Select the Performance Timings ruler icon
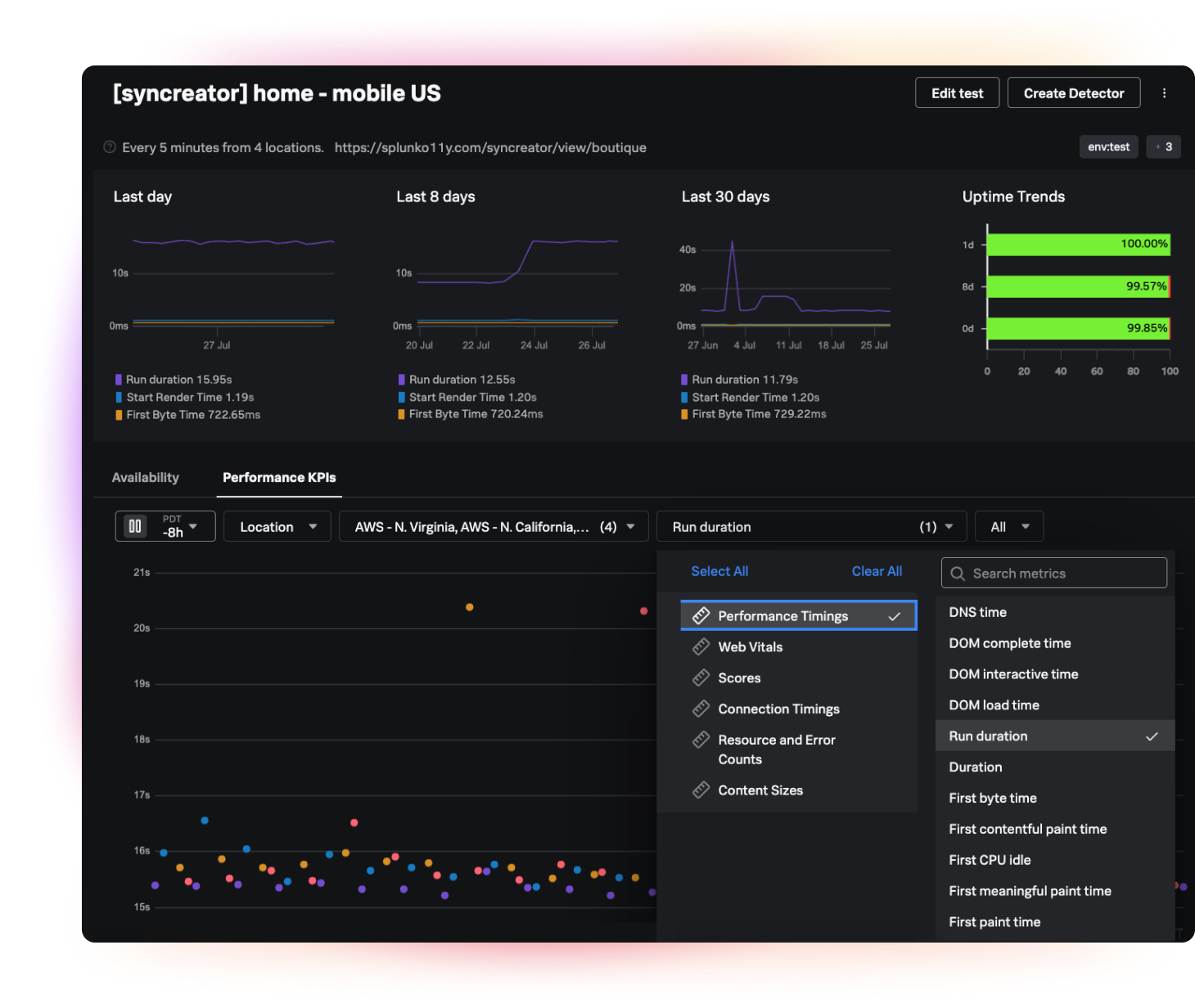Screen dimensions: 1195x1008 click(x=701, y=615)
